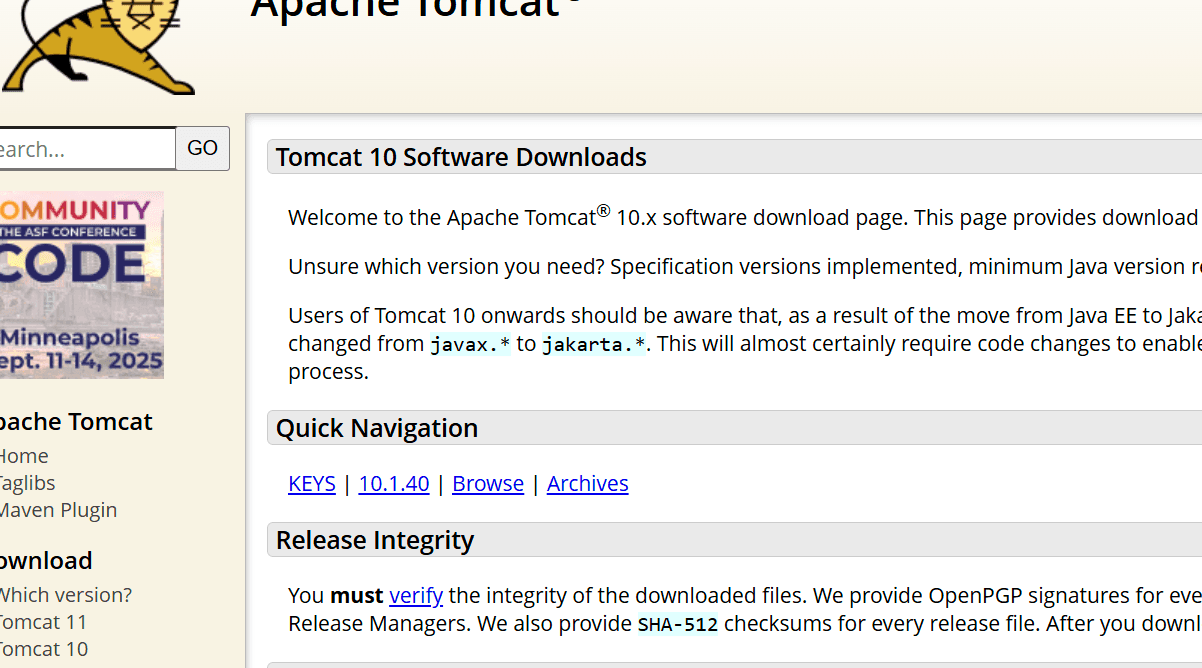Follow the verify integrity link

click(x=416, y=595)
